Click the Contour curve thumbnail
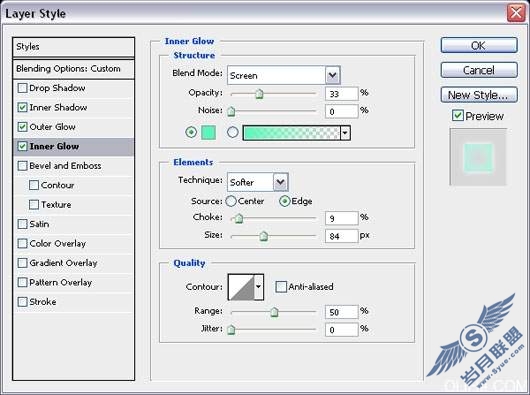This screenshot has height=395, width=530. tap(241, 287)
